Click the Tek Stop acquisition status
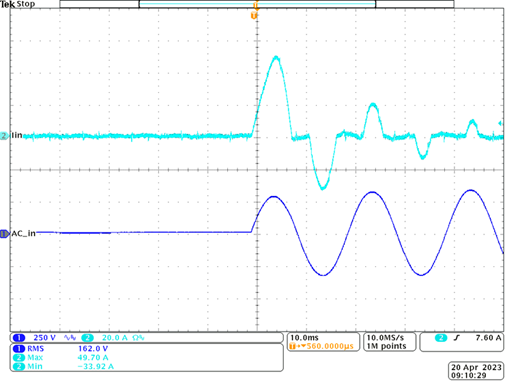Image resolution: width=505 pixels, height=381 pixels. coord(18,4)
